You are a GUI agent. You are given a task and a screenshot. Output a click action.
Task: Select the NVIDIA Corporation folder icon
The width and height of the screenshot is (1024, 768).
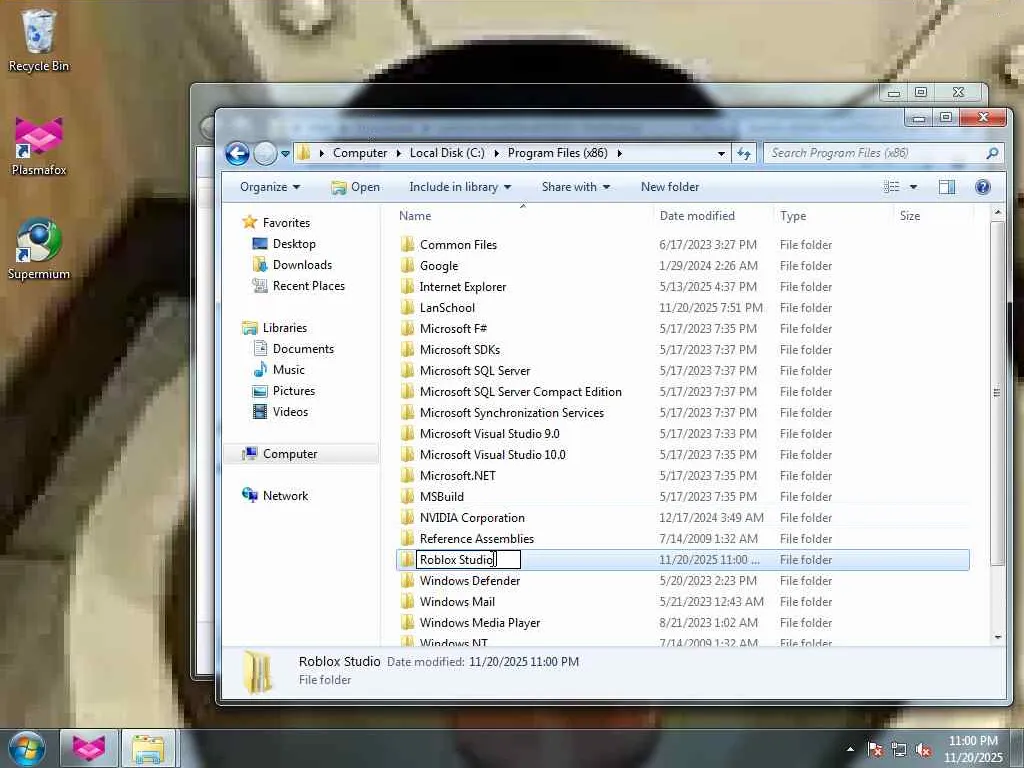(x=408, y=517)
